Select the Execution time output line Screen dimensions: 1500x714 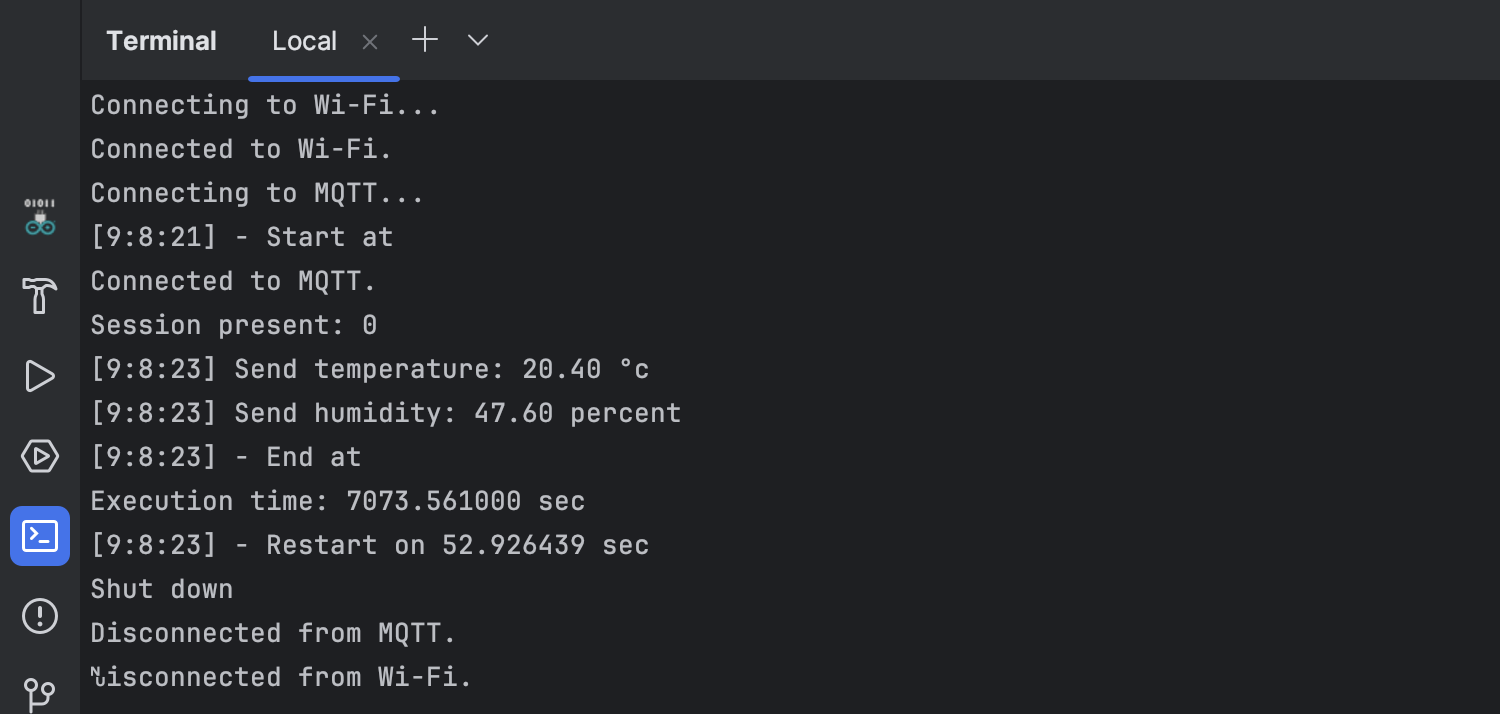click(x=337, y=501)
